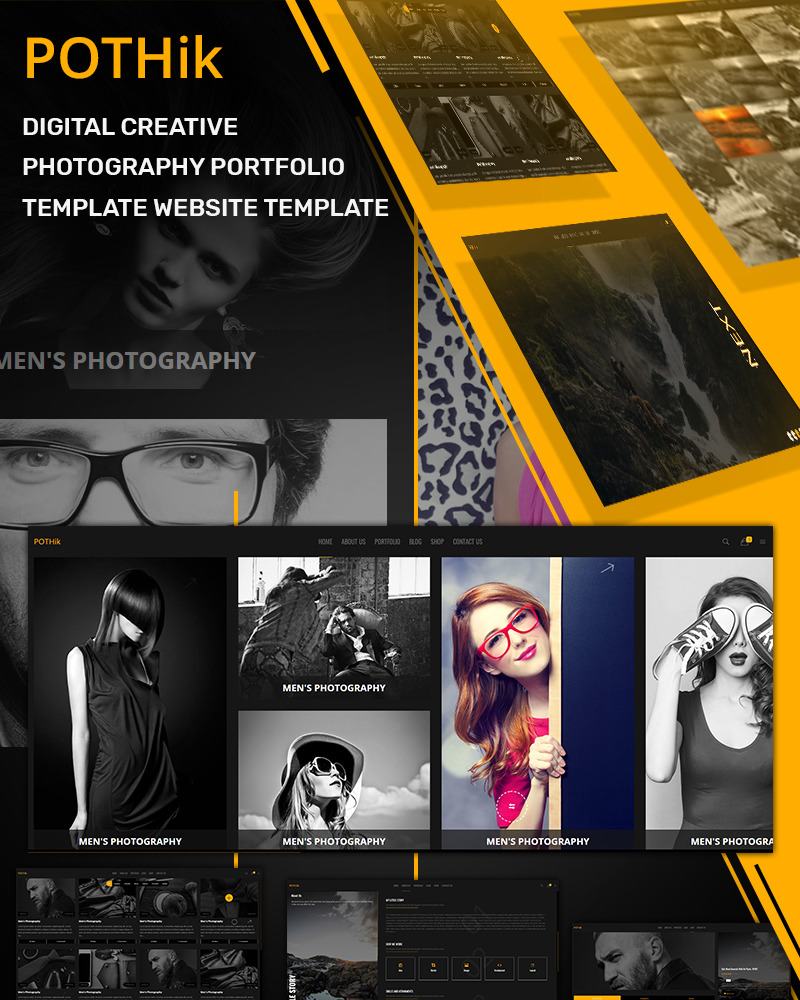This screenshot has height=1000, width=800.
Task: Click the diagonal arrow icon on the redhead's photo
Action: (x=608, y=568)
